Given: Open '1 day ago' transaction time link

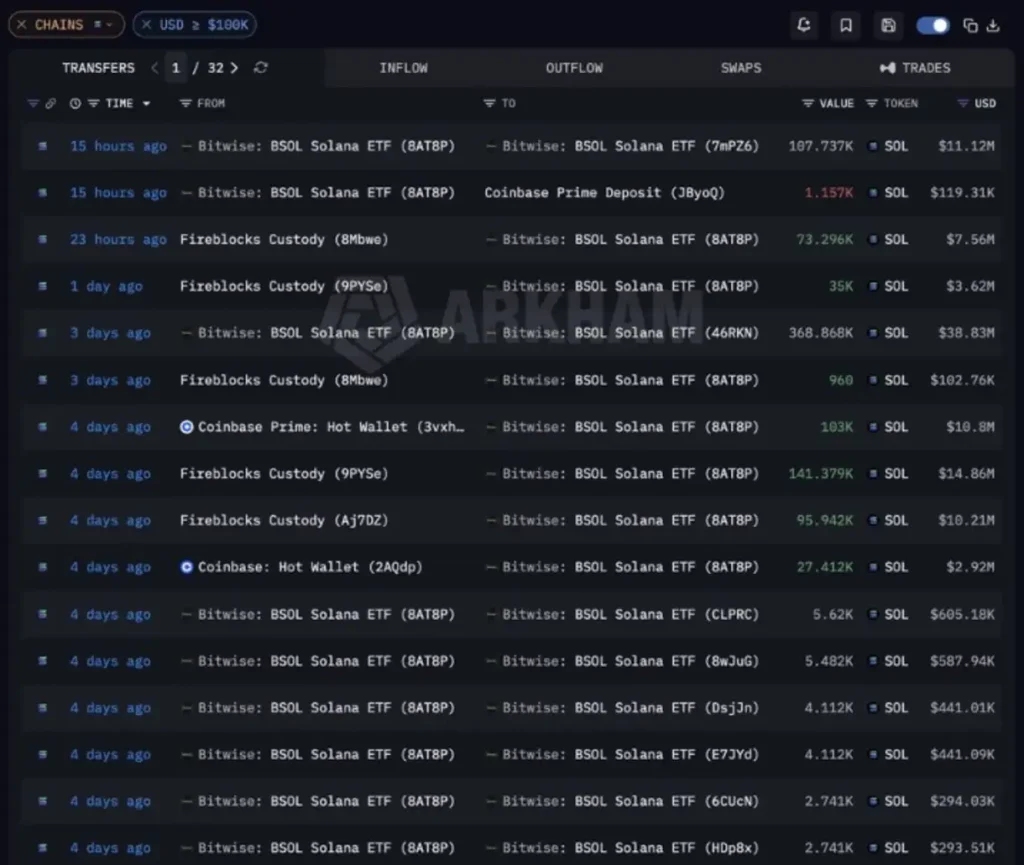Looking at the screenshot, I should point(106,286).
